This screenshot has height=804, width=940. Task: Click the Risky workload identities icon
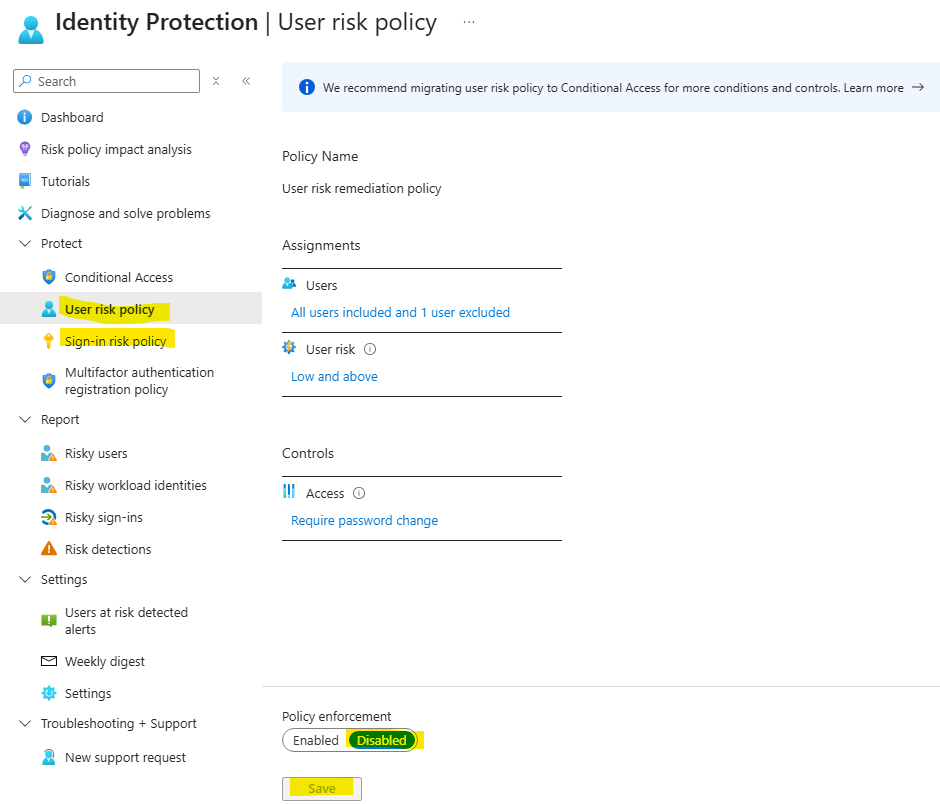click(x=49, y=485)
